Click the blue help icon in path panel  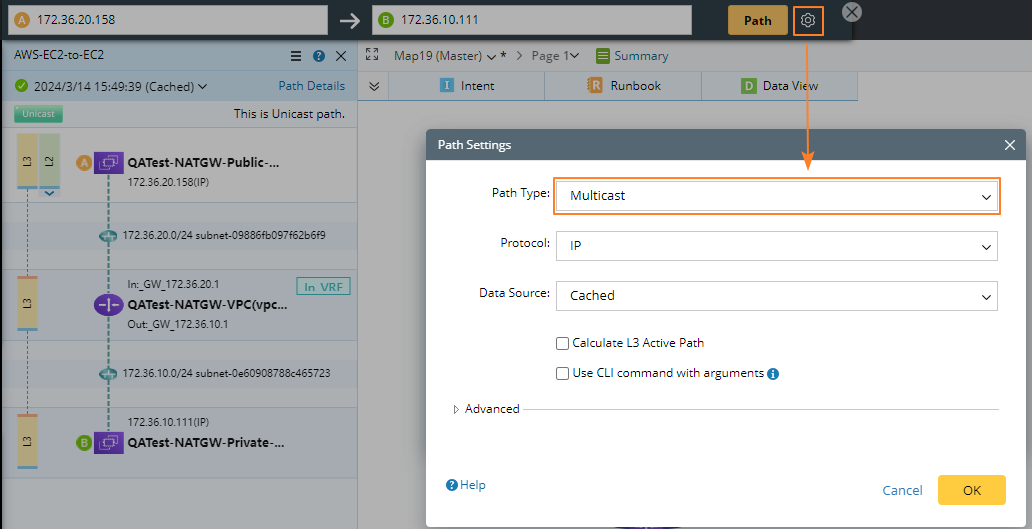point(319,56)
